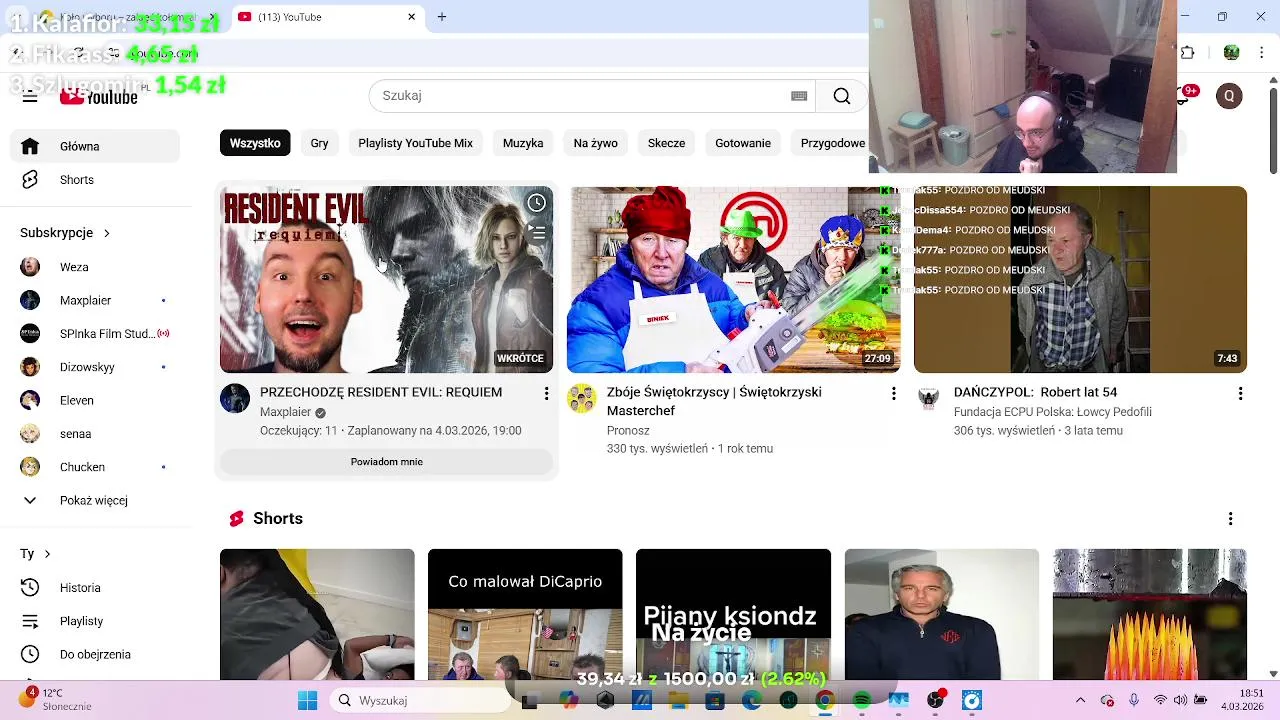The image size is (1280, 720).
Task: Switch to the (113) YouTube browser tab
Action: click(x=327, y=17)
